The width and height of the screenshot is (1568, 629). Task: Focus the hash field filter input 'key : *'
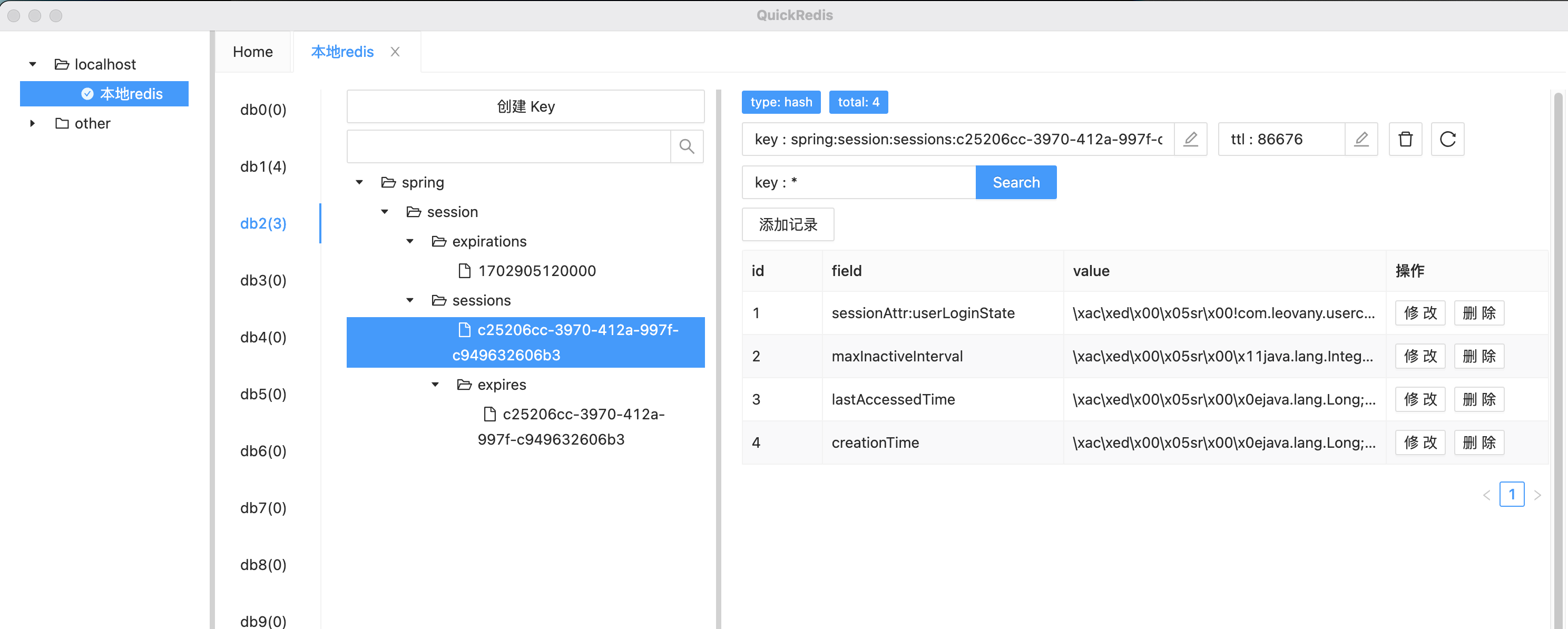[x=859, y=182]
